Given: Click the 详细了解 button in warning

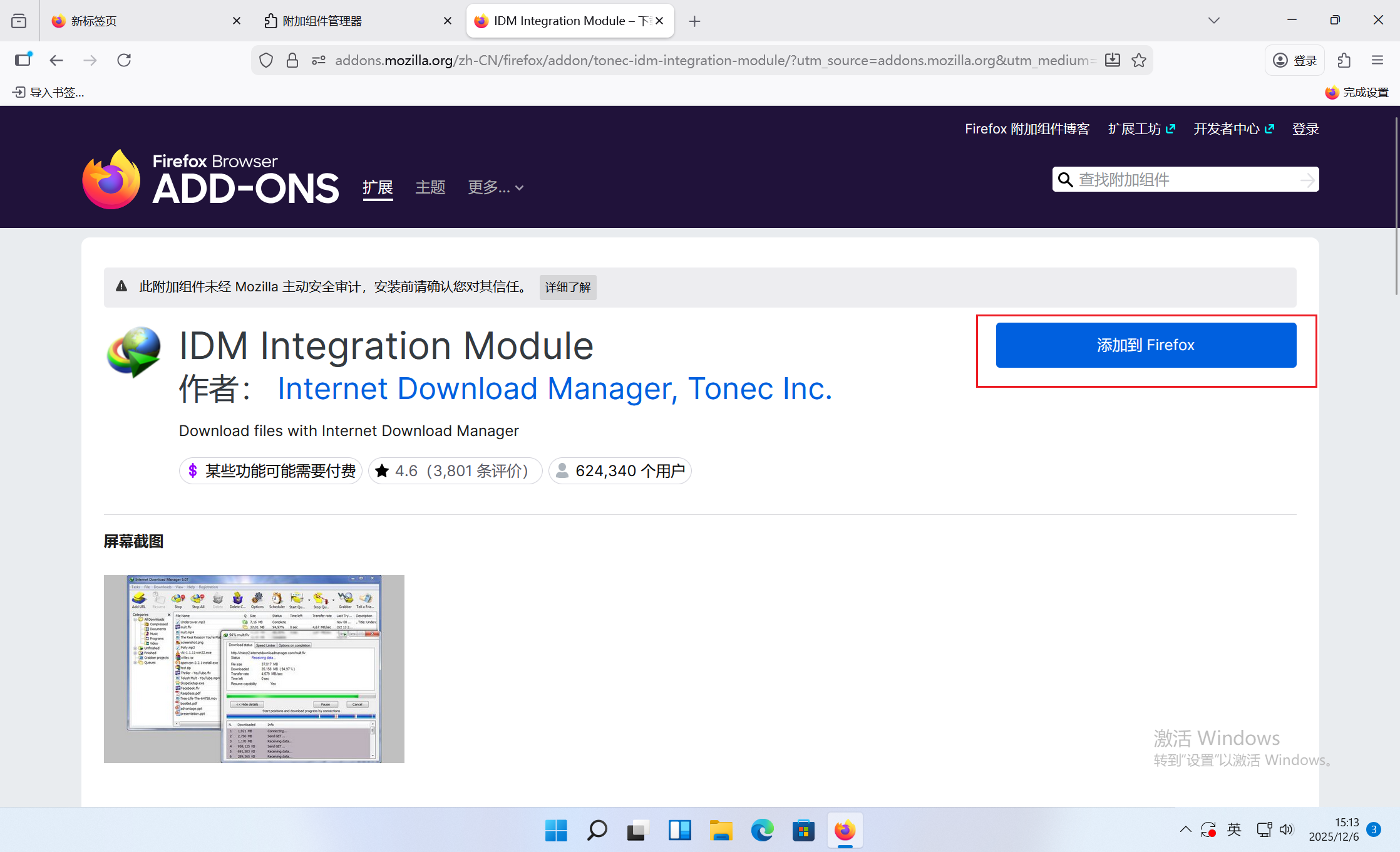Looking at the screenshot, I should click(567, 288).
